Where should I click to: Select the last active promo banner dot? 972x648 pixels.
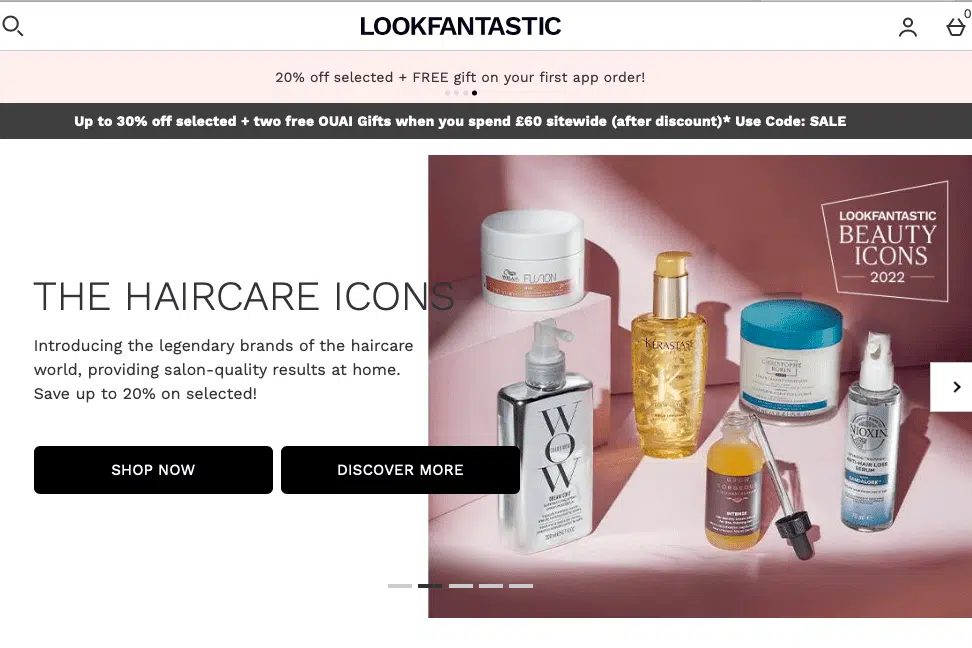tap(474, 93)
